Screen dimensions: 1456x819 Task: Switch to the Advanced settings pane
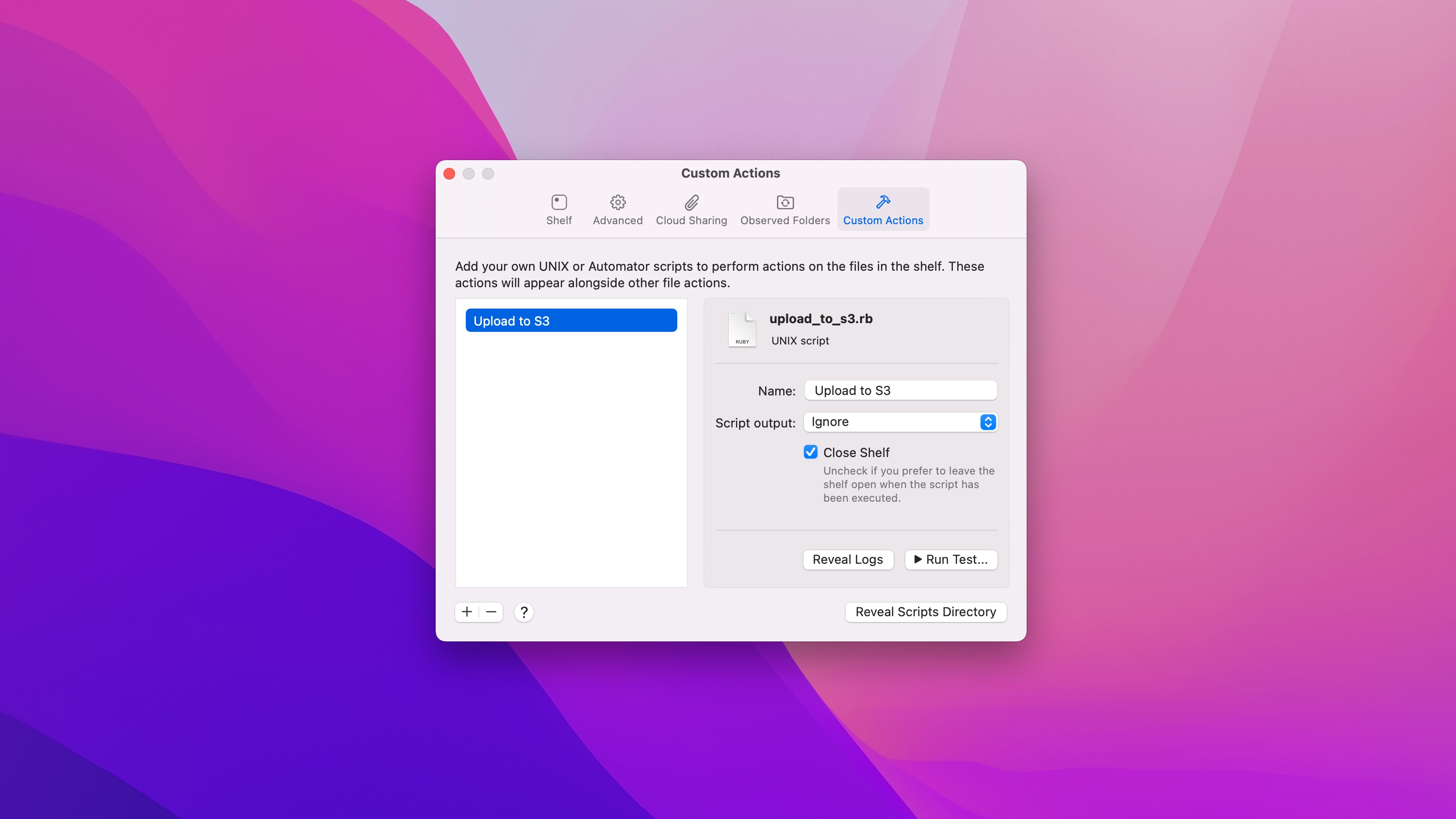tap(617, 209)
